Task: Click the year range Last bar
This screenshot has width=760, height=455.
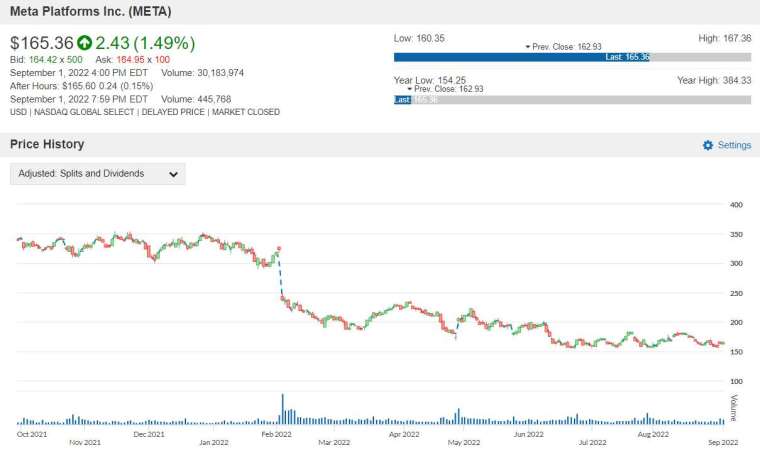Action: tap(402, 100)
